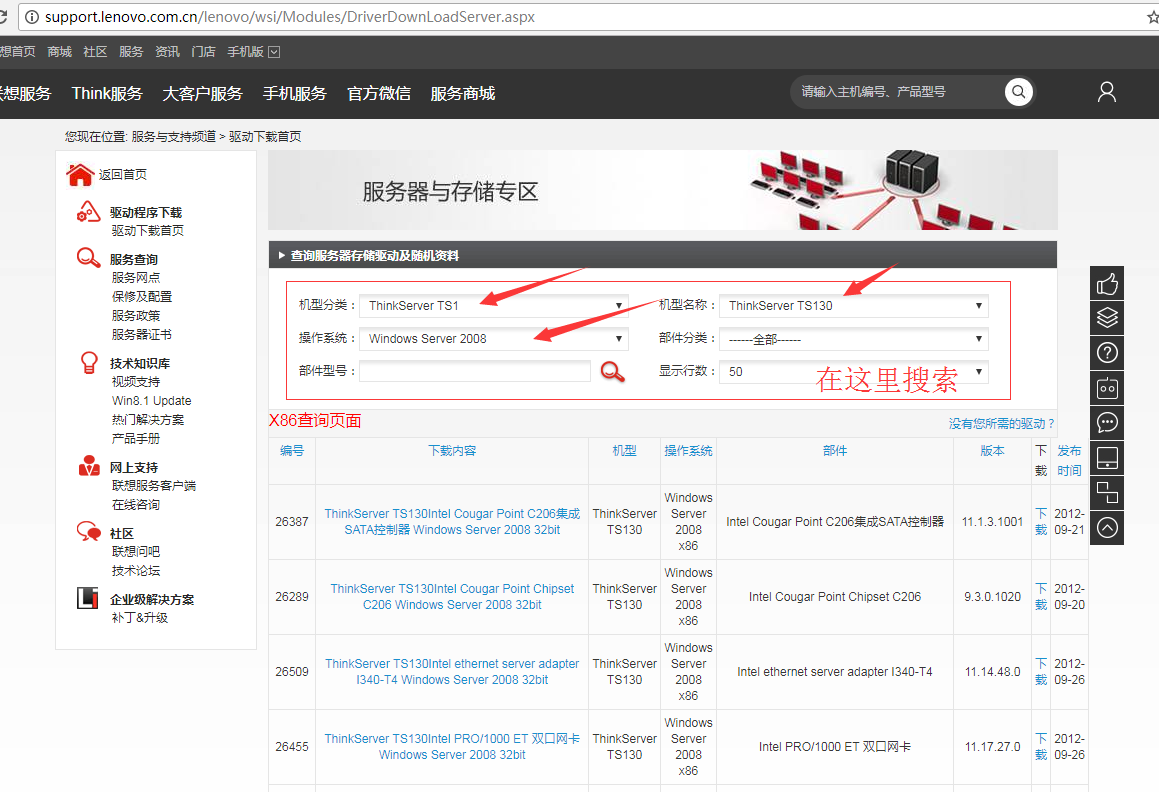Click 门店 in the top bar
Screen dimensions: 1159x792
point(203,52)
